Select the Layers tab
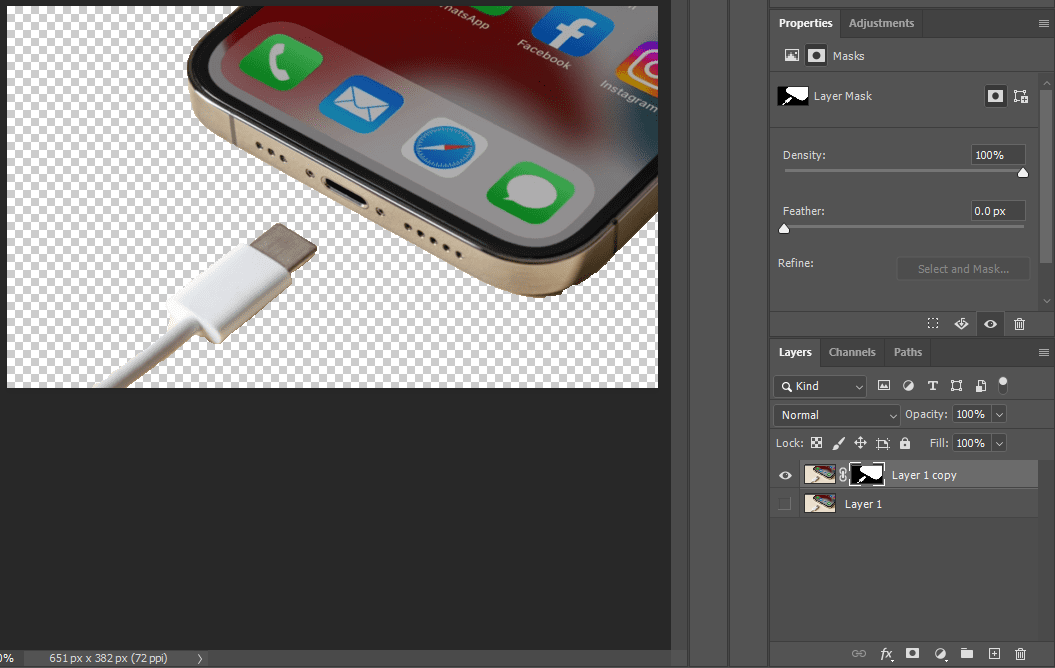 [x=795, y=352]
